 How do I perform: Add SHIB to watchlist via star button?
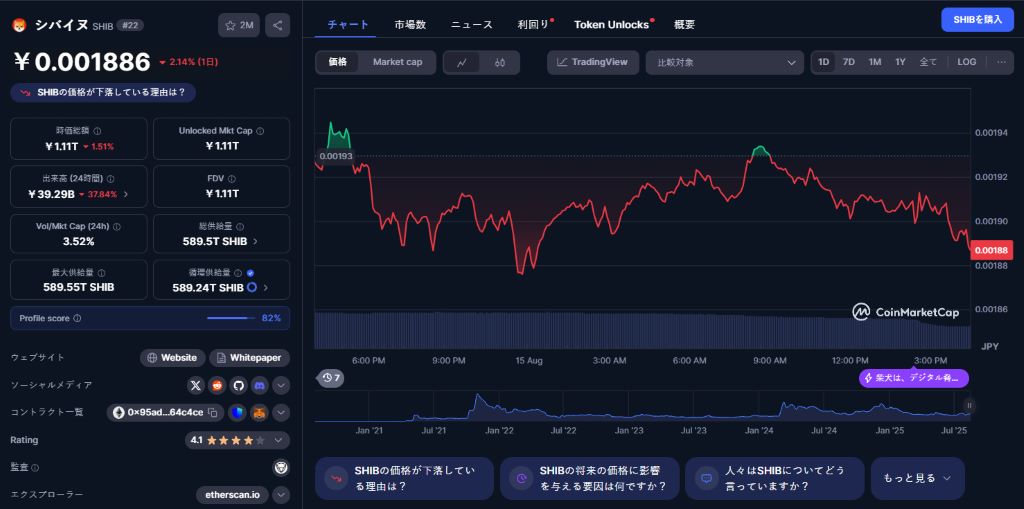238,25
